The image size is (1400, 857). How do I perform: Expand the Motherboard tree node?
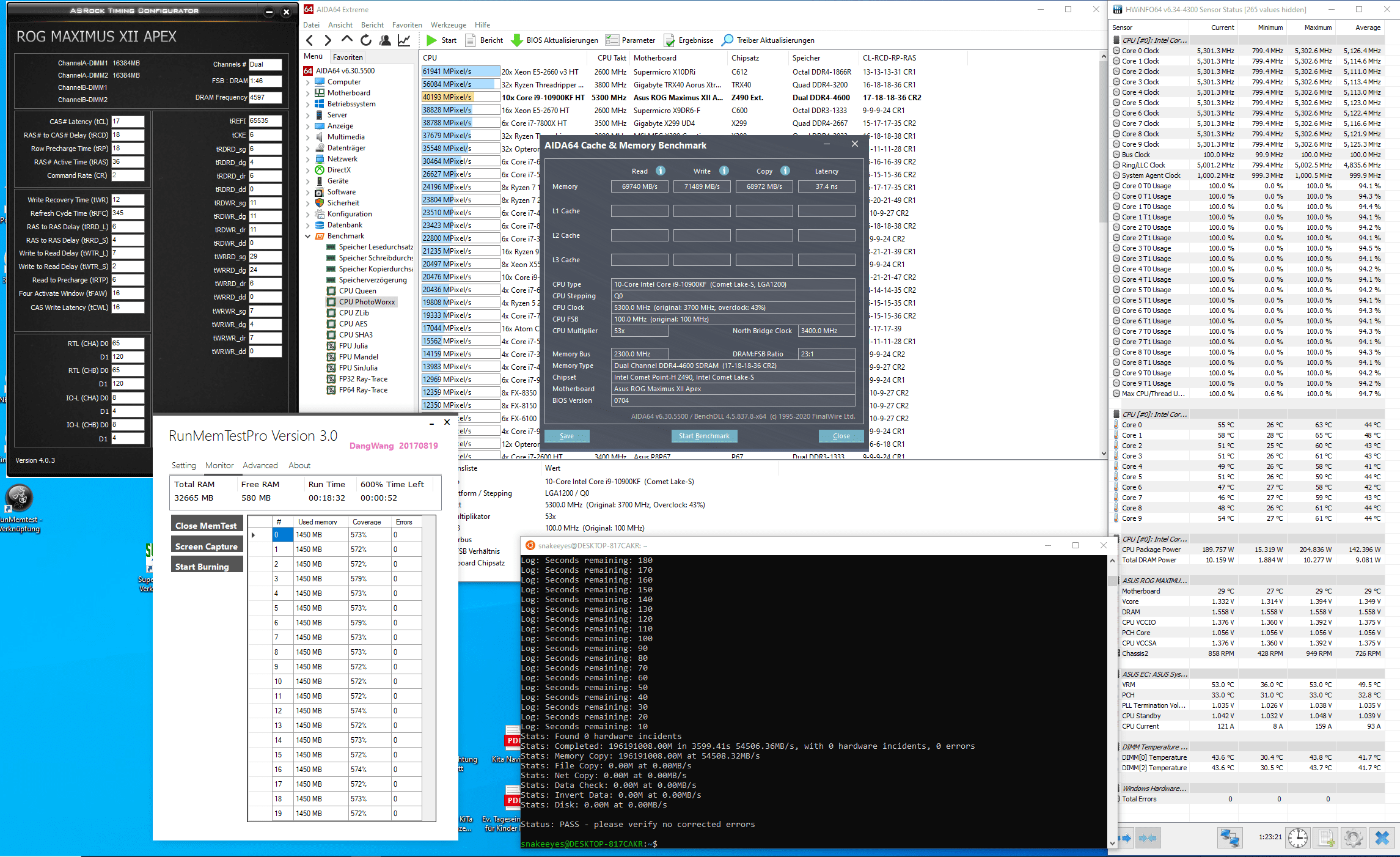pyautogui.click(x=308, y=93)
